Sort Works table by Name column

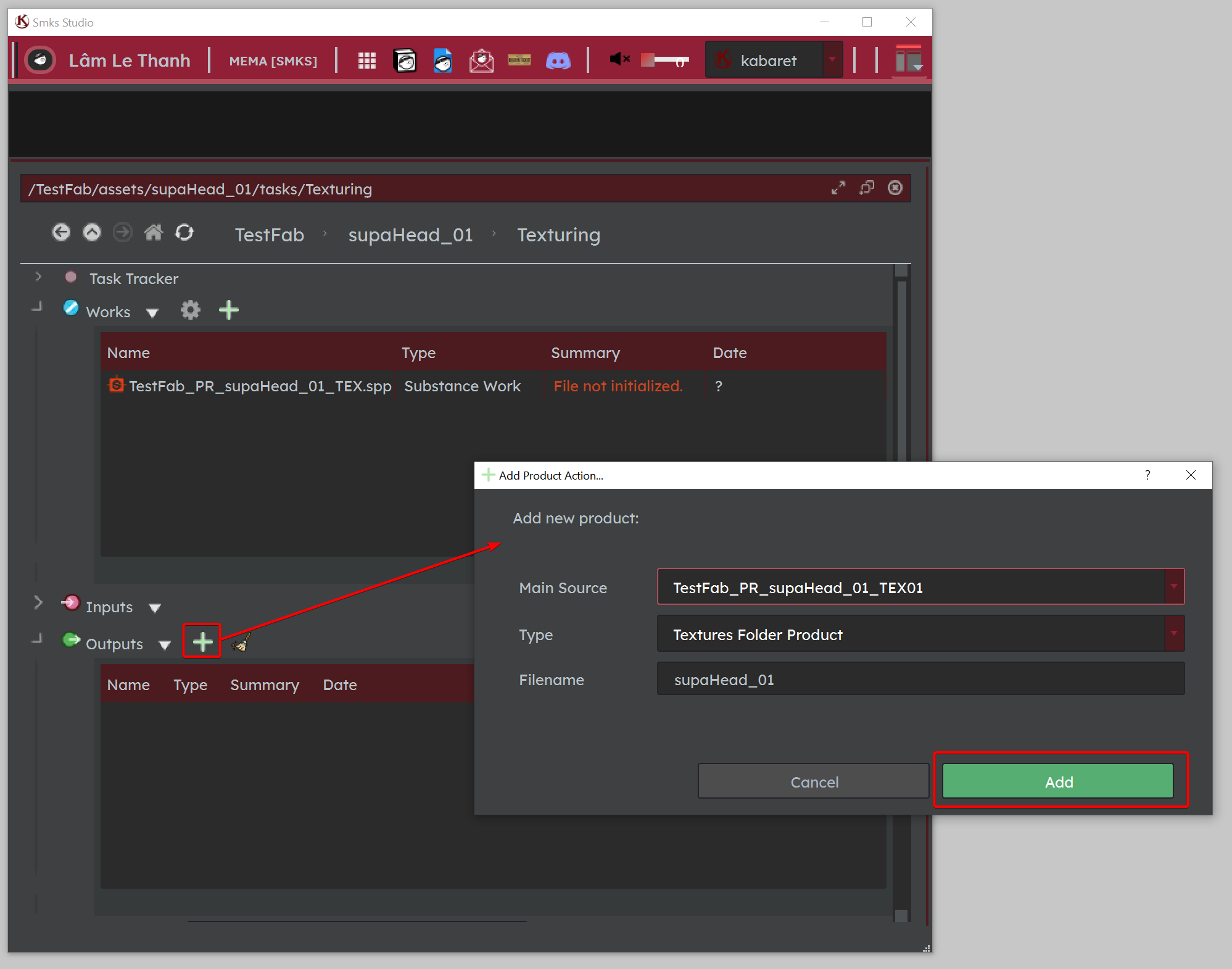pyautogui.click(x=128, y=352)
